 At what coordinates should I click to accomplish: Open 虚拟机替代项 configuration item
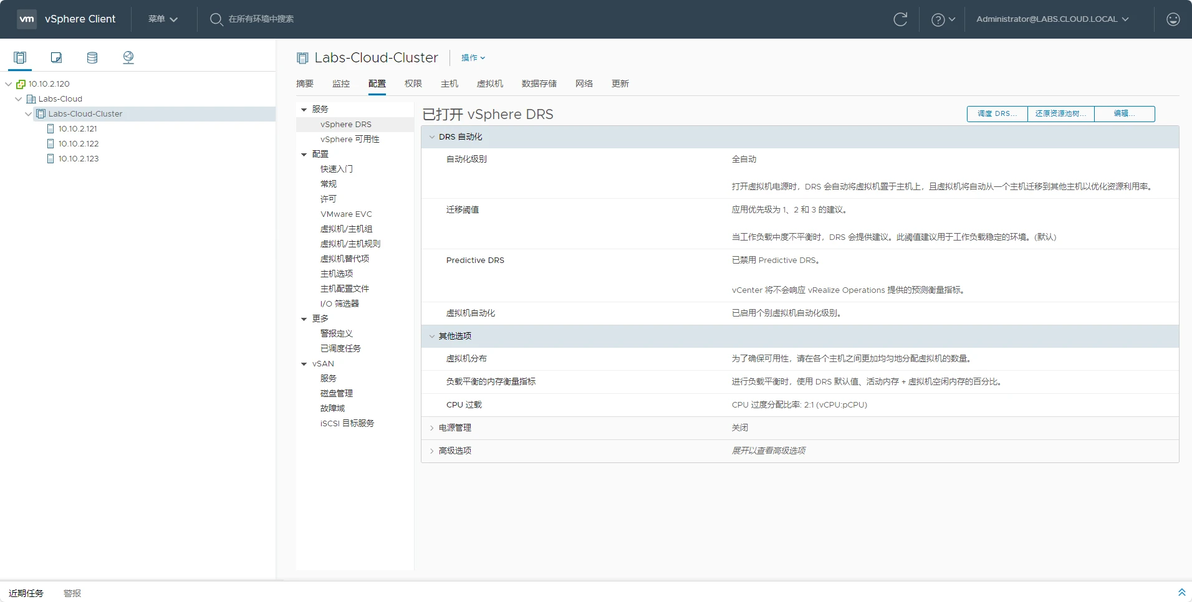344,259
